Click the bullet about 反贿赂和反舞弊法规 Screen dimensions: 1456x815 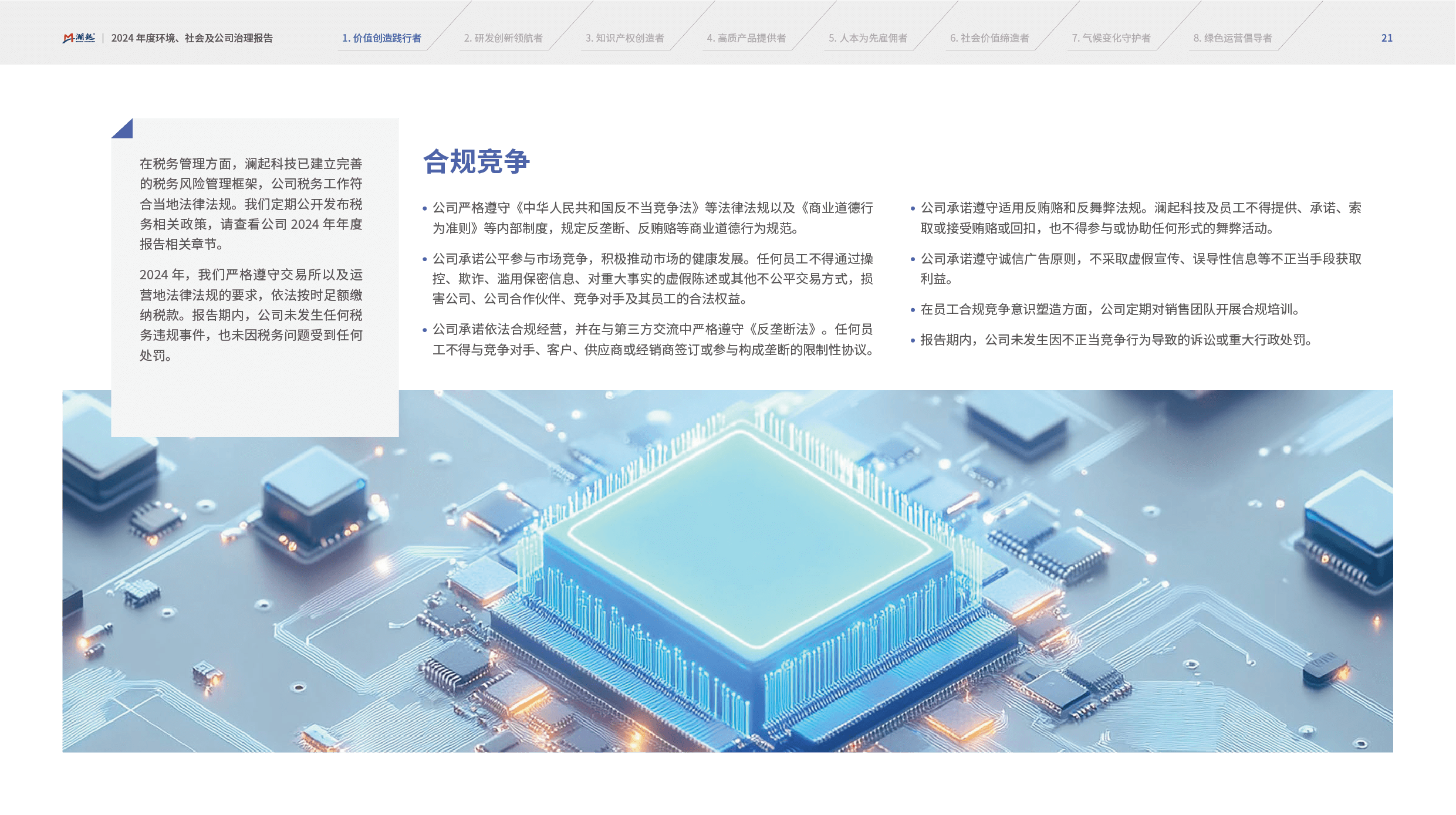[x=1140, y=218]
